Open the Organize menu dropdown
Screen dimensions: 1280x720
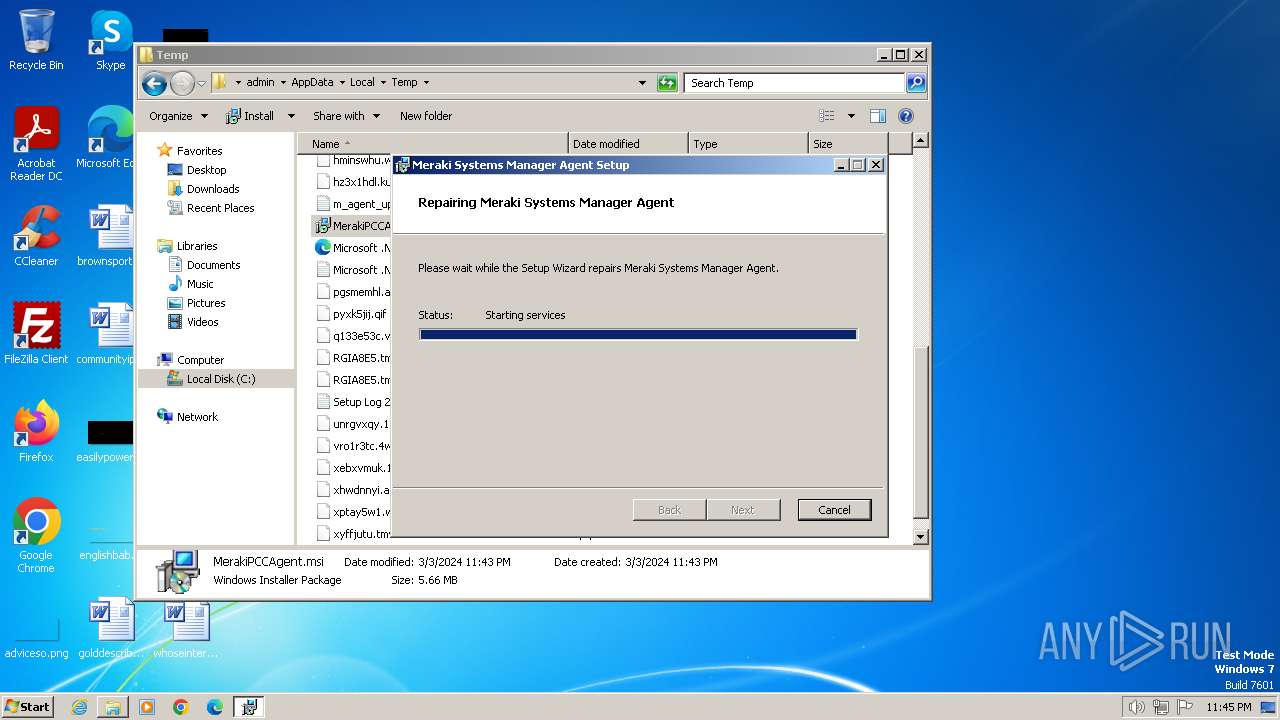coord(178,116)
